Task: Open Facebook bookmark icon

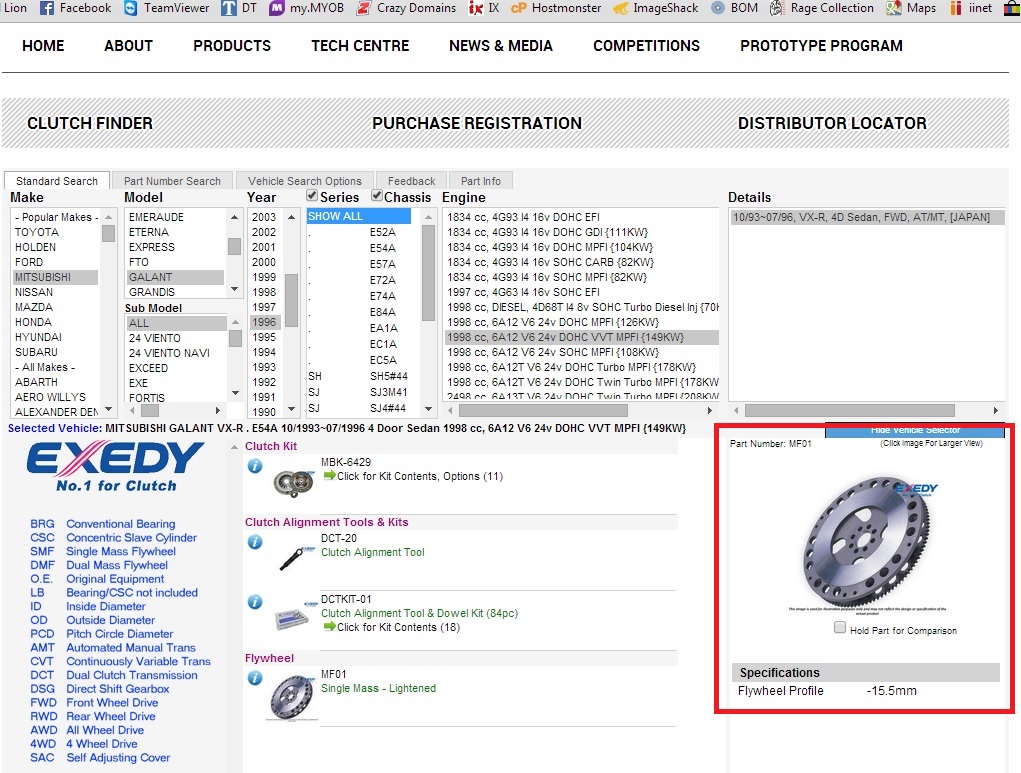Action: point(46,8)
